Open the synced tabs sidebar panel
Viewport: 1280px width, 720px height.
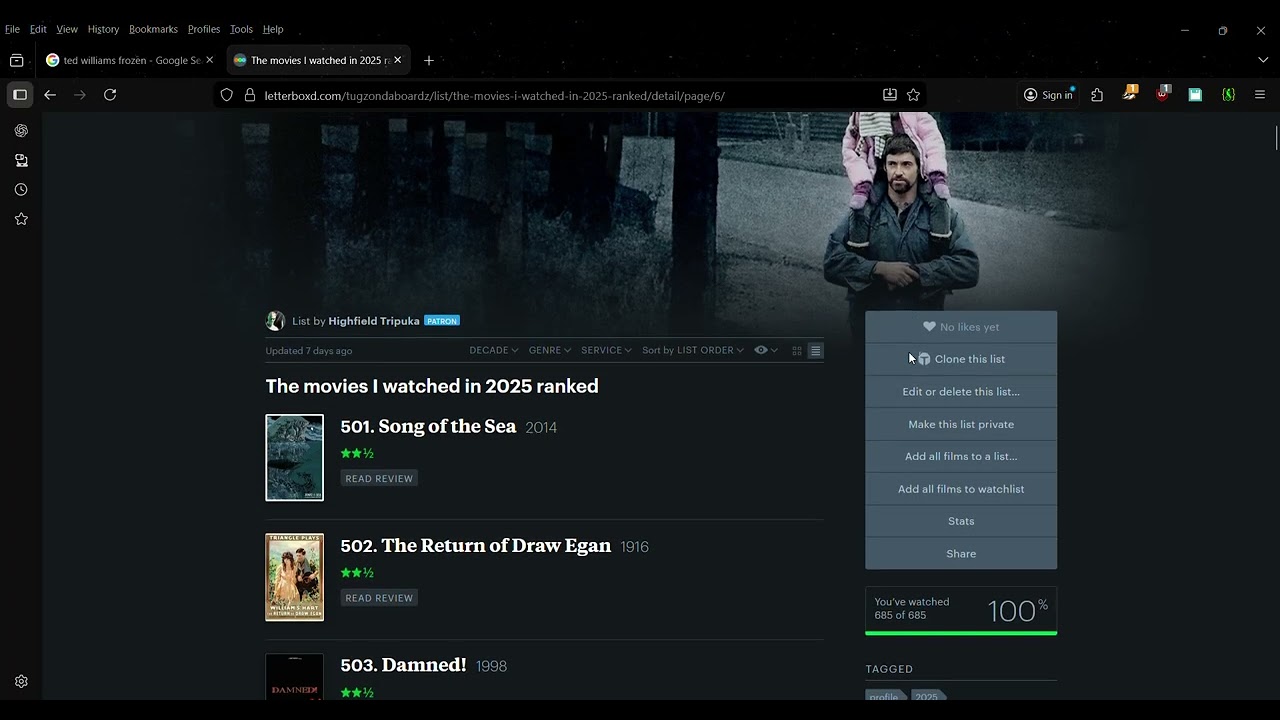[x=21, y=160]
